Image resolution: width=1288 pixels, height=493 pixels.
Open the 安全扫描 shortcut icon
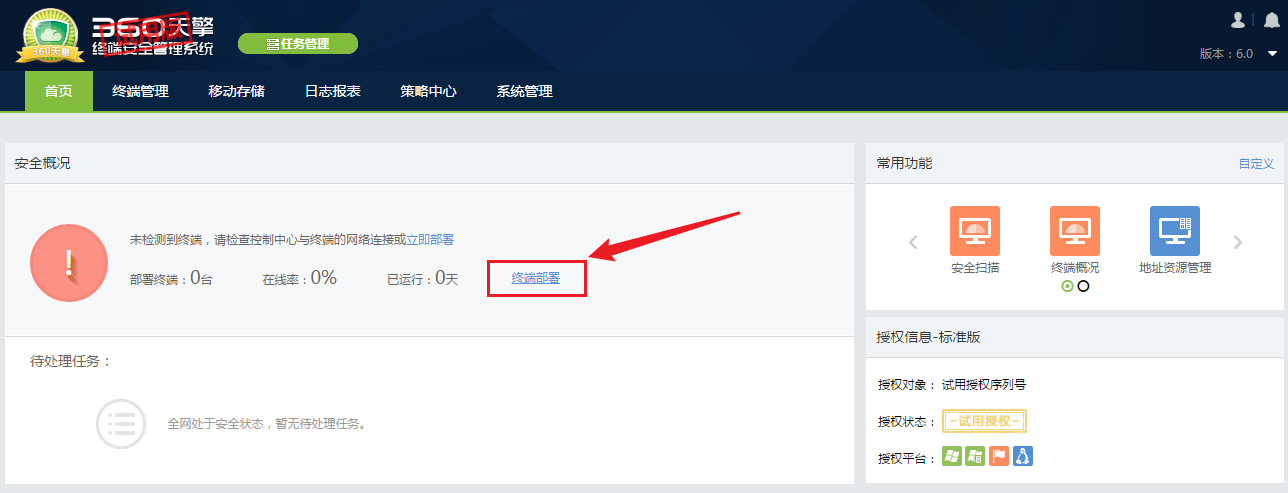click(974, 231)
